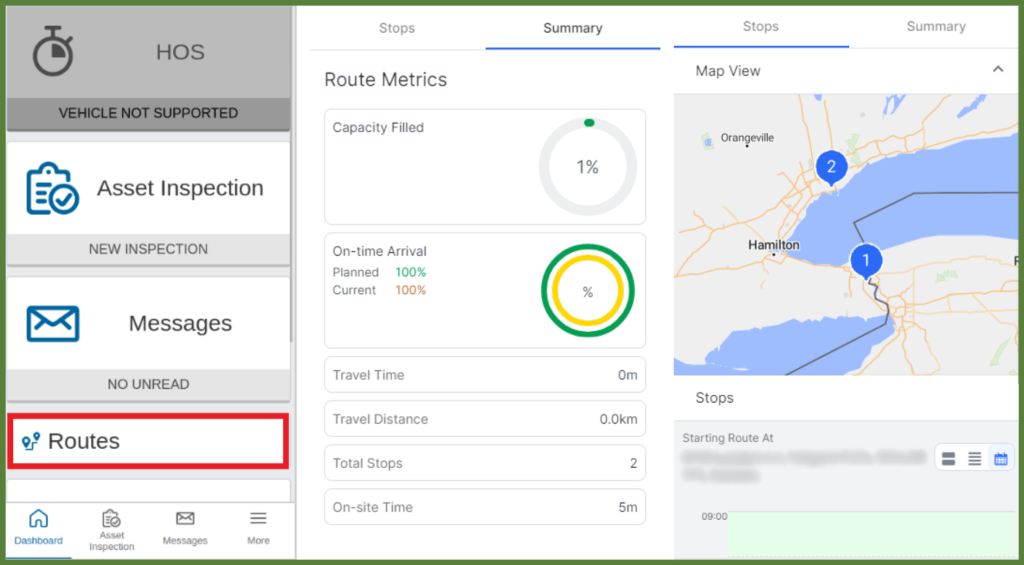The height and width of the screenshot is (565, 1024).
Task: Click the NEW INSPECTION button
Action: click(148, 249)
